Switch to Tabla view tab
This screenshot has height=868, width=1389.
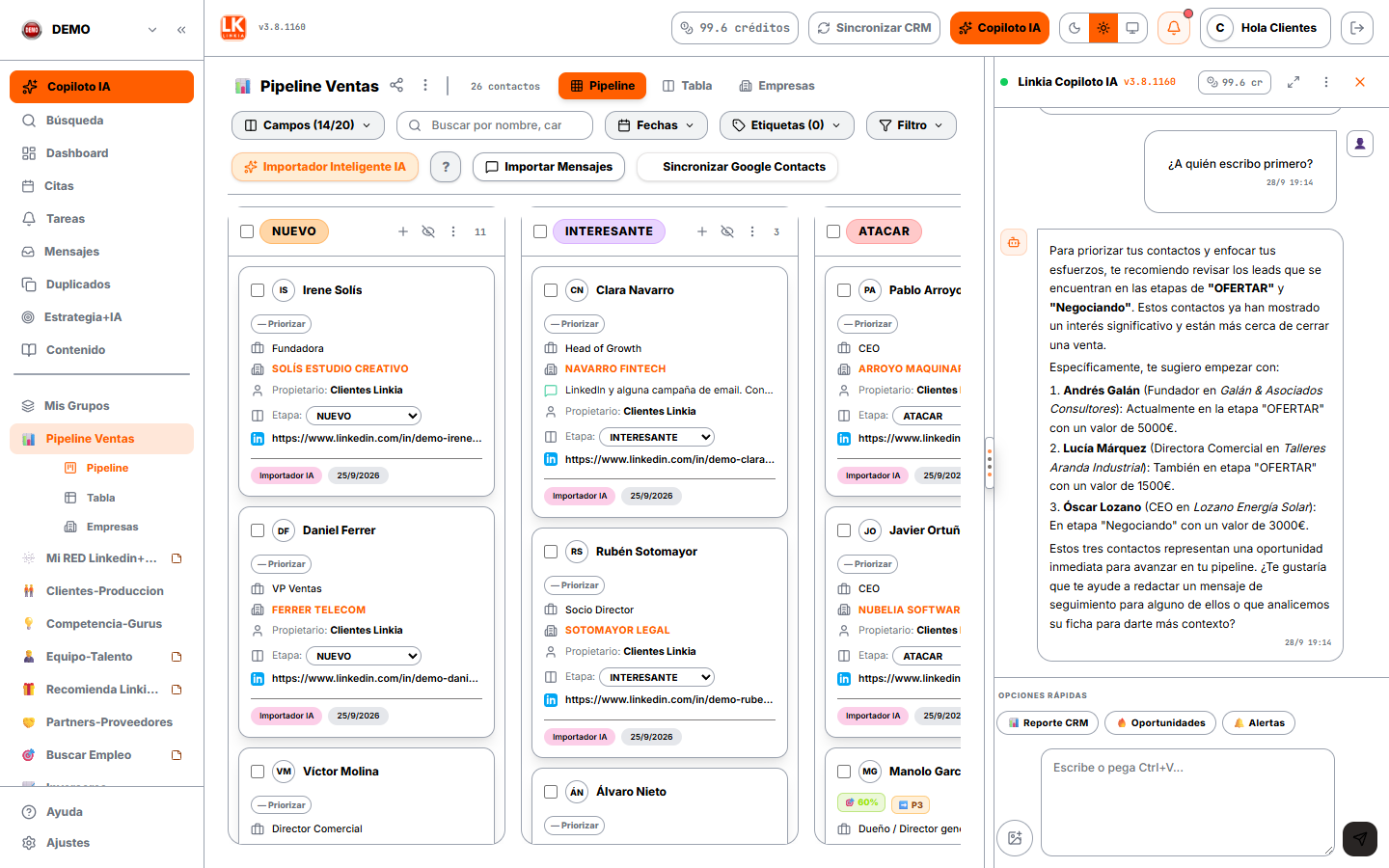pos(688,86)
